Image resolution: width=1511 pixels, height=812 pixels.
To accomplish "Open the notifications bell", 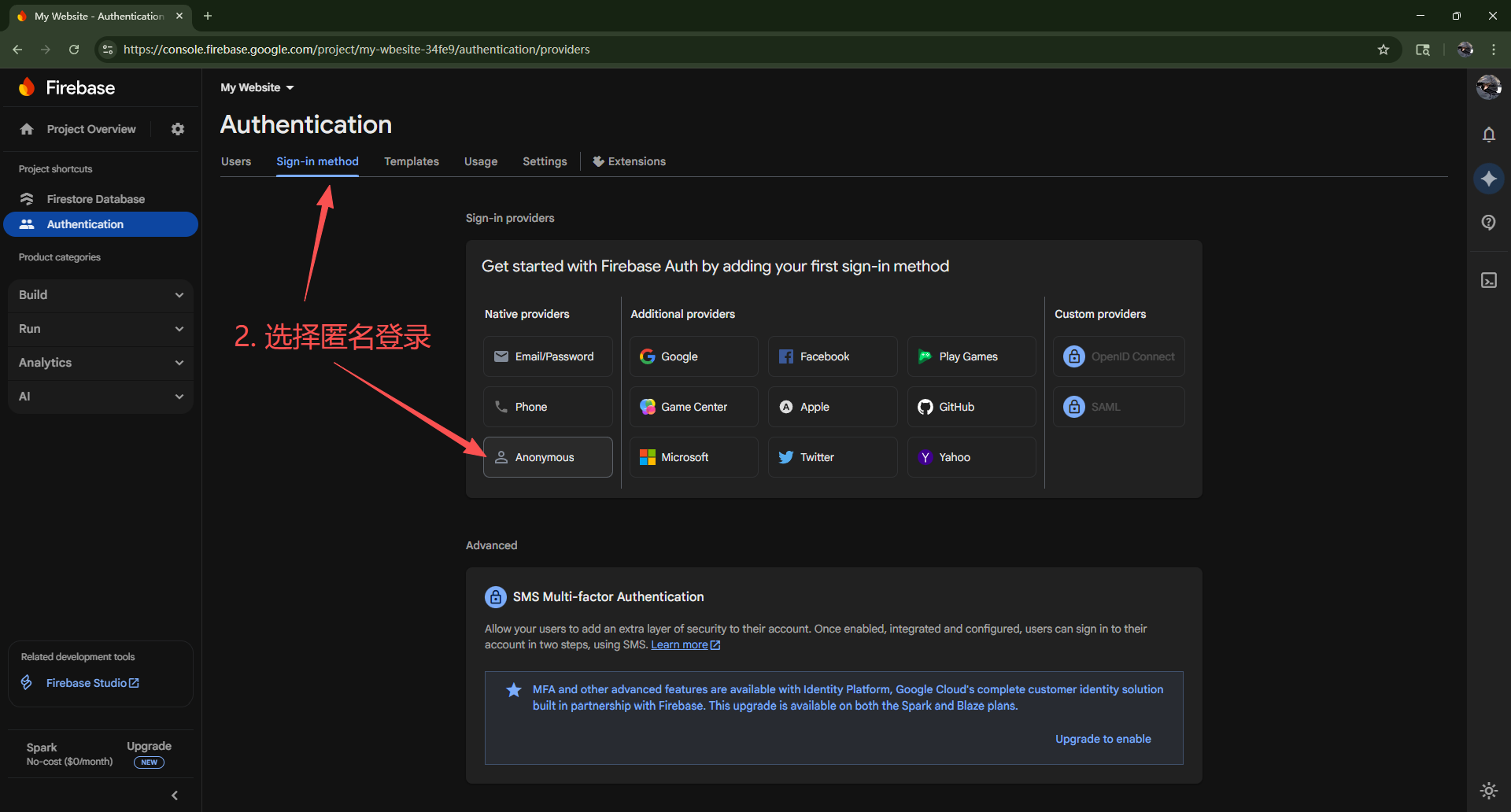I will pyautogui.click(x=1488, y=135).
